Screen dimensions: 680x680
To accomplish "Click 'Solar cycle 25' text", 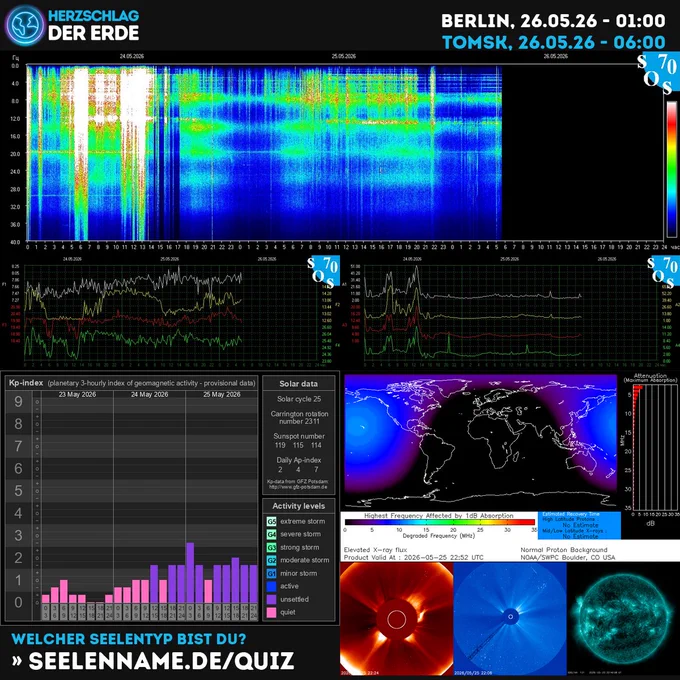I will pos(299,399).
